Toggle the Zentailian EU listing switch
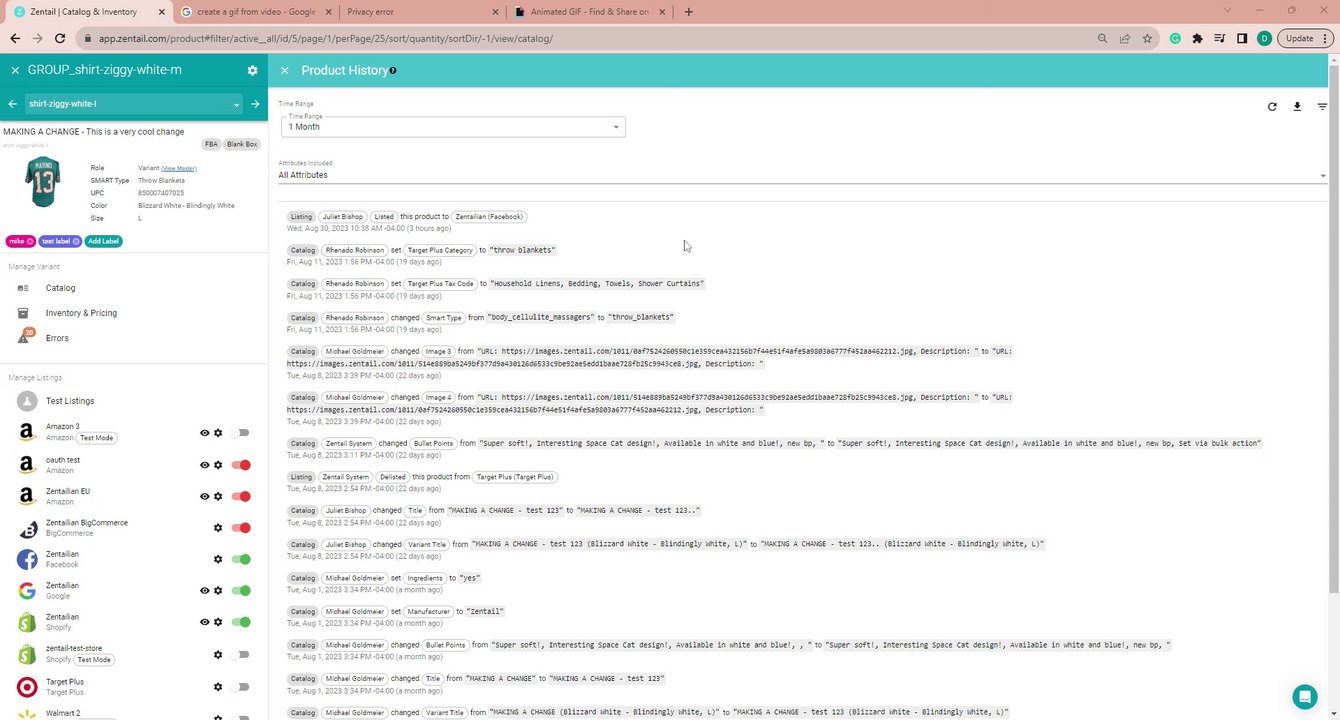This screenshot has height=720, width=1340. tap(241, 496)
